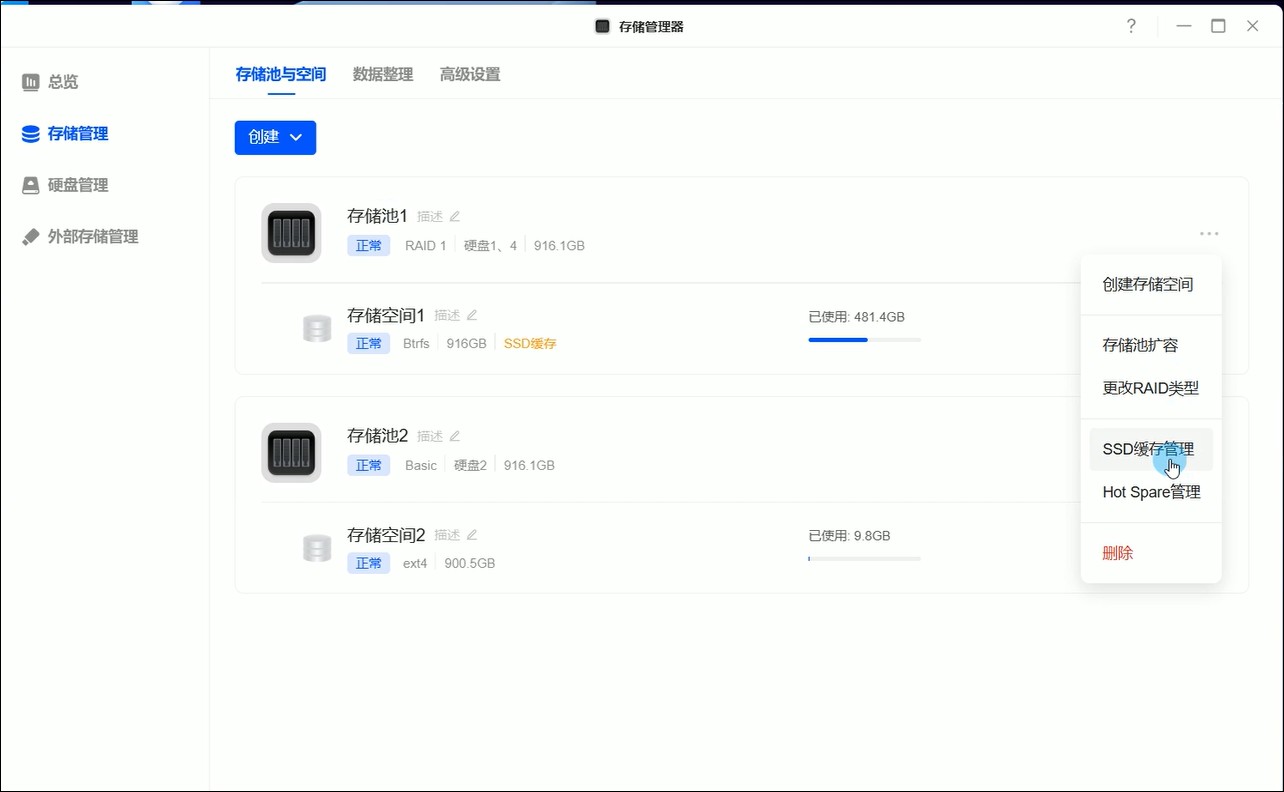Edit the 存储池2 description pencil icon
This screenshot has width=1284, height=792.
coord(455,436)
